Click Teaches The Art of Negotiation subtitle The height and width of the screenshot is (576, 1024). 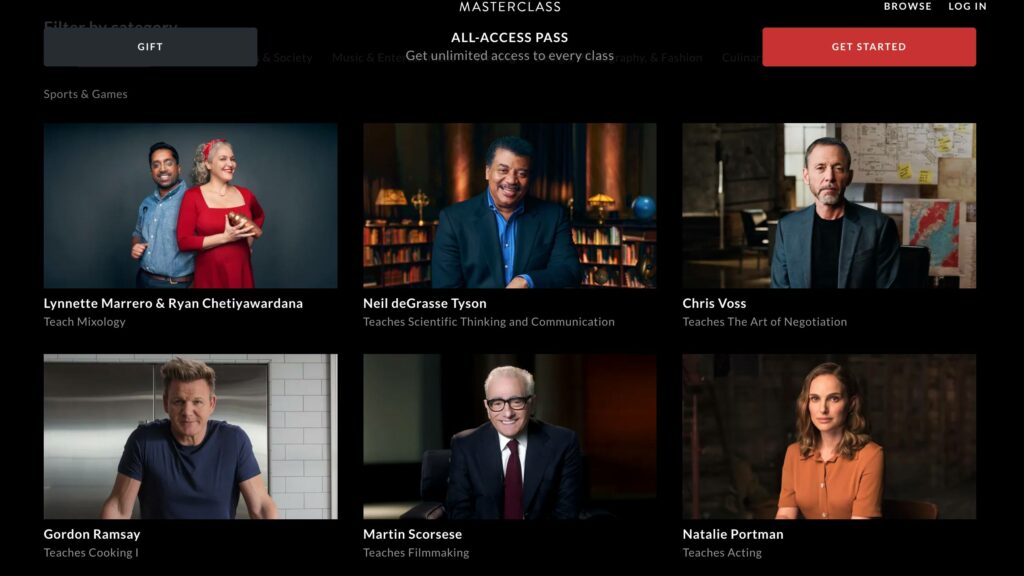click(764, 322)
